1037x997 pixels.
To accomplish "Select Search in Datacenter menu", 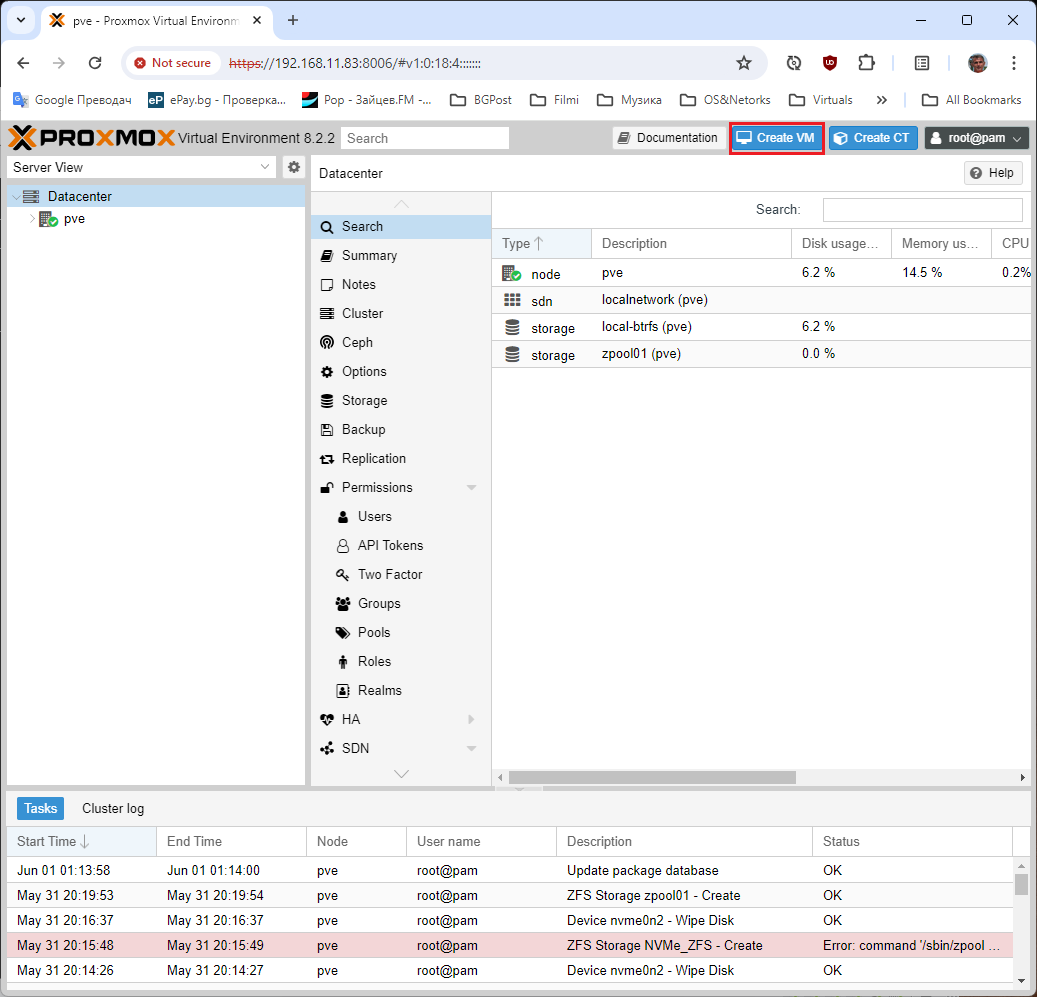I will point(401,227).
